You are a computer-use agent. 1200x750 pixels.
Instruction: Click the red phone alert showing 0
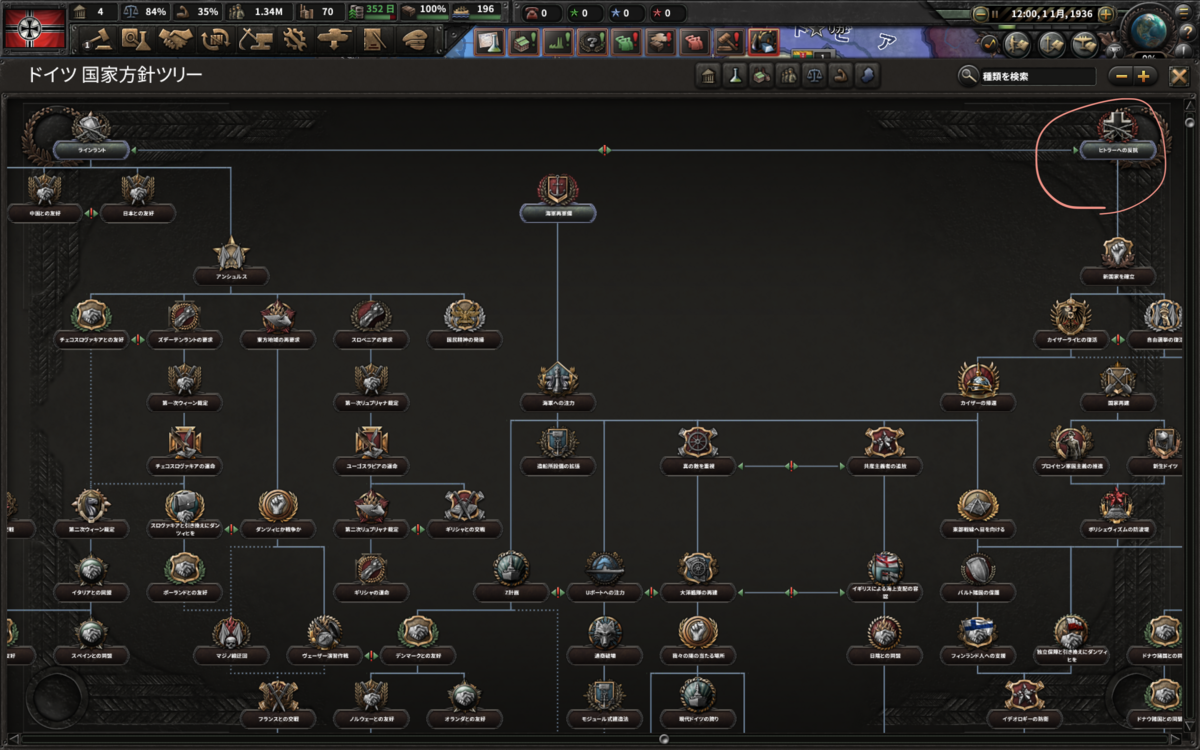(x=542, y=14)
